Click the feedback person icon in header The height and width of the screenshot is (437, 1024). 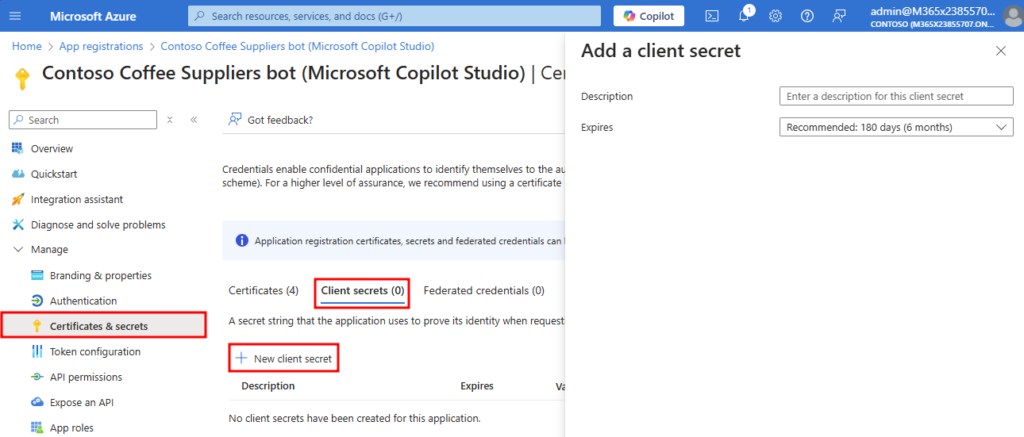[x=838, y=16]
